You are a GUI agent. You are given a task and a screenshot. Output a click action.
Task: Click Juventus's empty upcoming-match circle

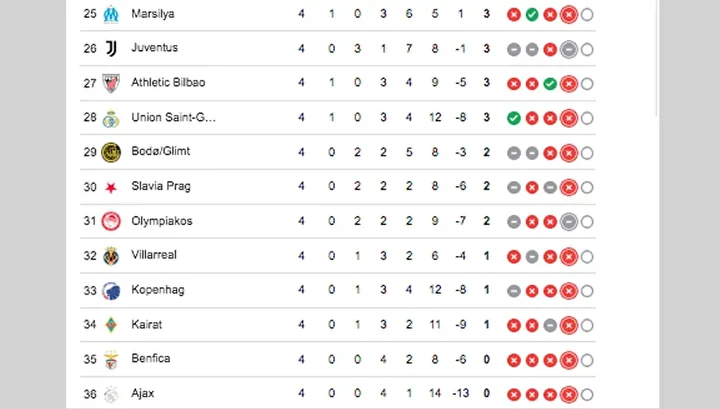click(x=587, y=49)
